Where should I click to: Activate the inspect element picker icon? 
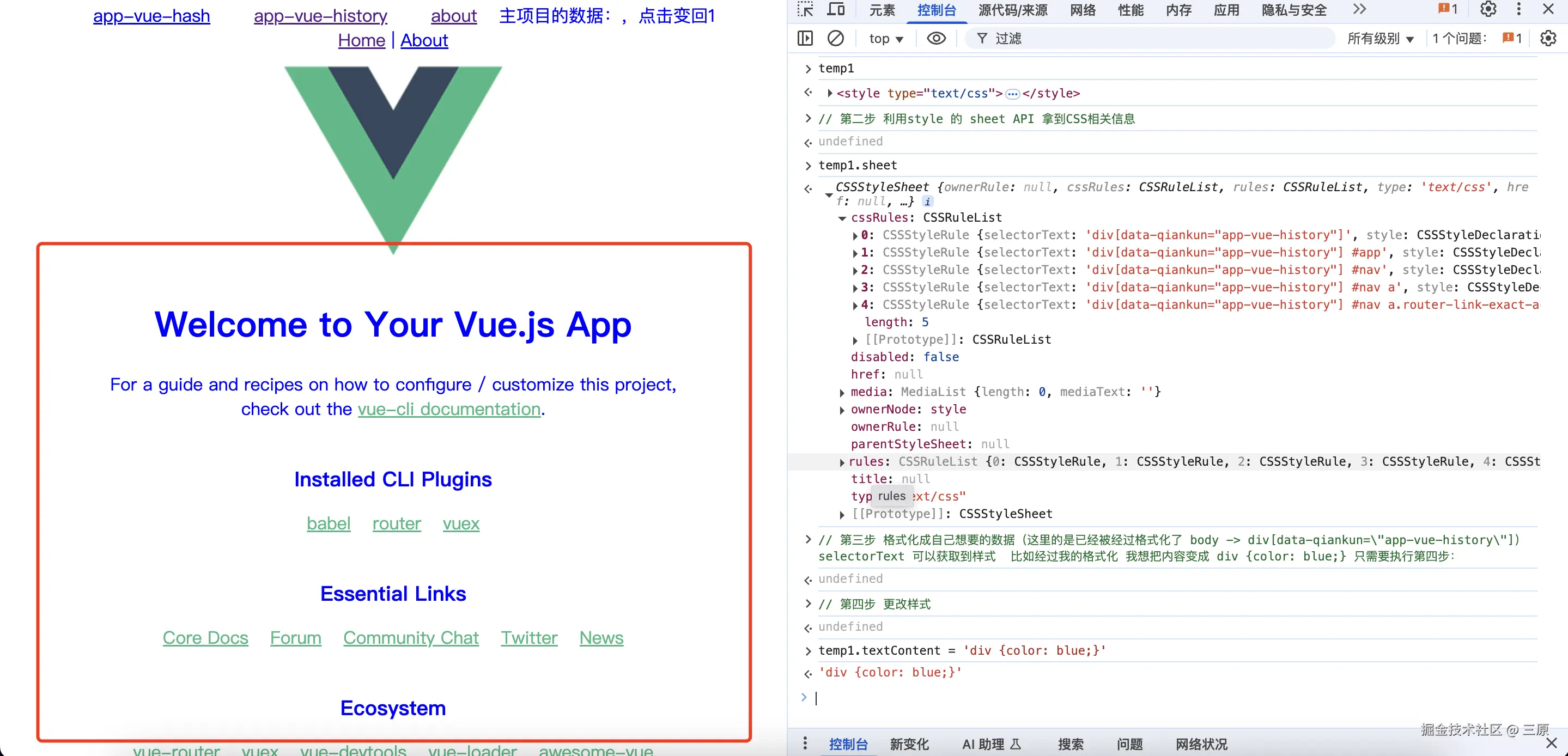(805, 9)
